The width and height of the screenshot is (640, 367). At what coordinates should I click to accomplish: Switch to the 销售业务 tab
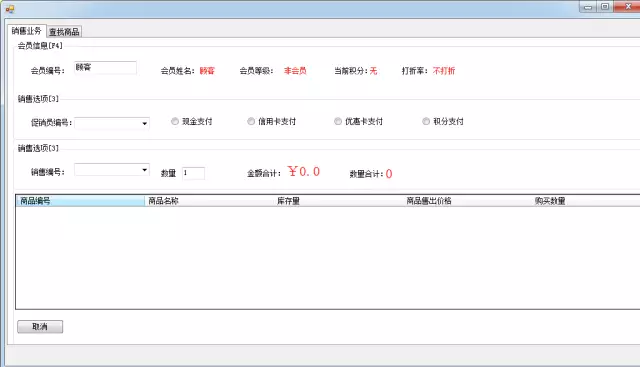27,31
